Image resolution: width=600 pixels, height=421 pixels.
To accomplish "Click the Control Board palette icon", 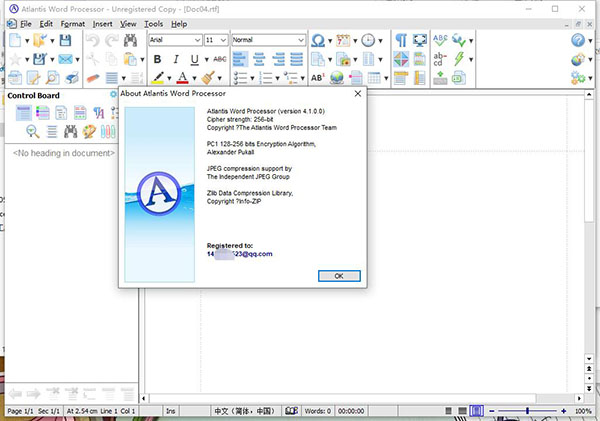I will pyautogui.click(x=89, y=132).
